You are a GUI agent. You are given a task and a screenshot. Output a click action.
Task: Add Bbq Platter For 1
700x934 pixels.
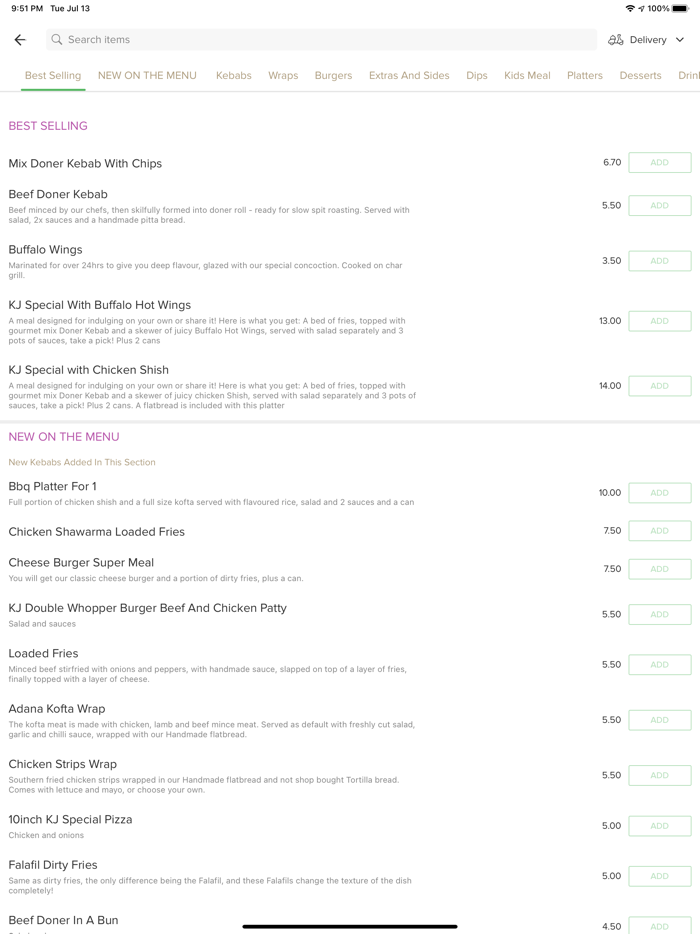pos(659,493)
